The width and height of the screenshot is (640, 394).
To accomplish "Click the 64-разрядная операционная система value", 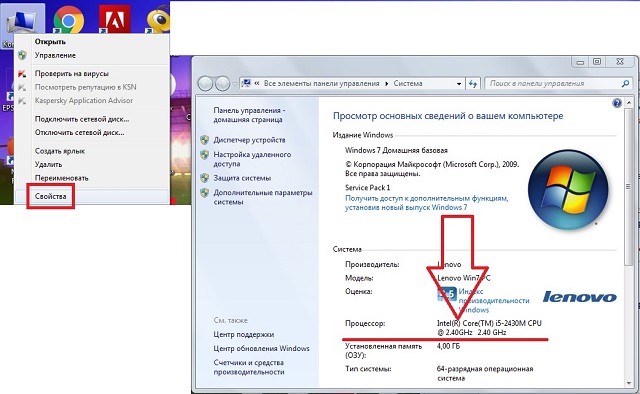I will pyautogui.click(x=485, y=373).
